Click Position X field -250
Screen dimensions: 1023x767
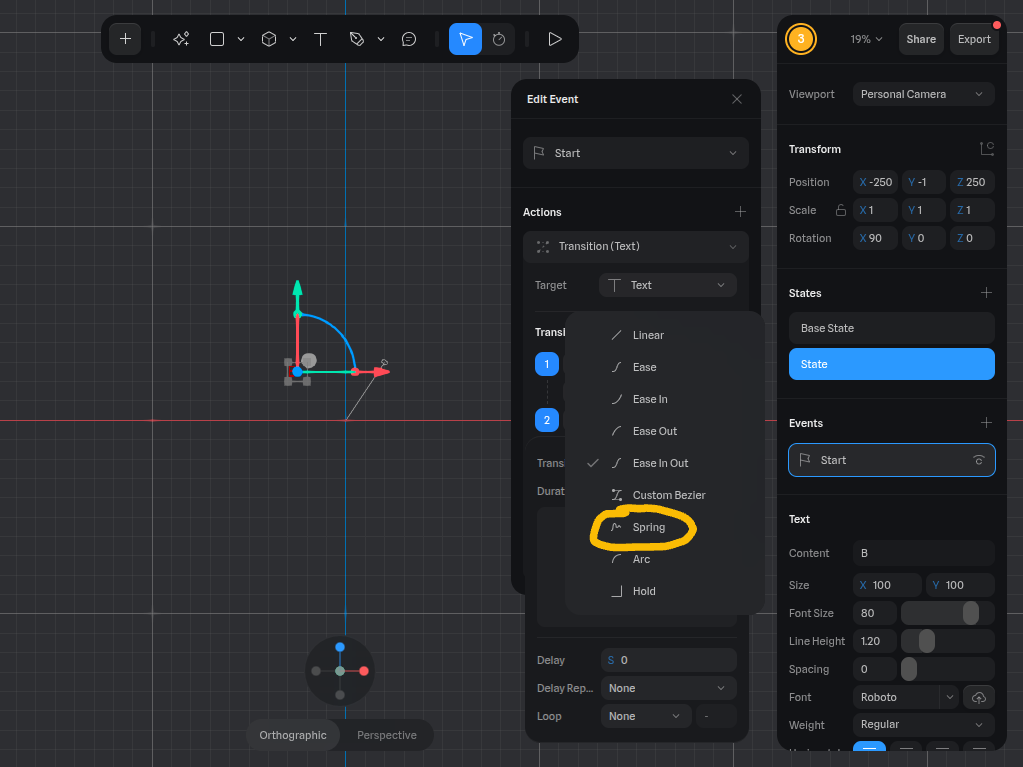pyautogui.click(x=875, y=182)
